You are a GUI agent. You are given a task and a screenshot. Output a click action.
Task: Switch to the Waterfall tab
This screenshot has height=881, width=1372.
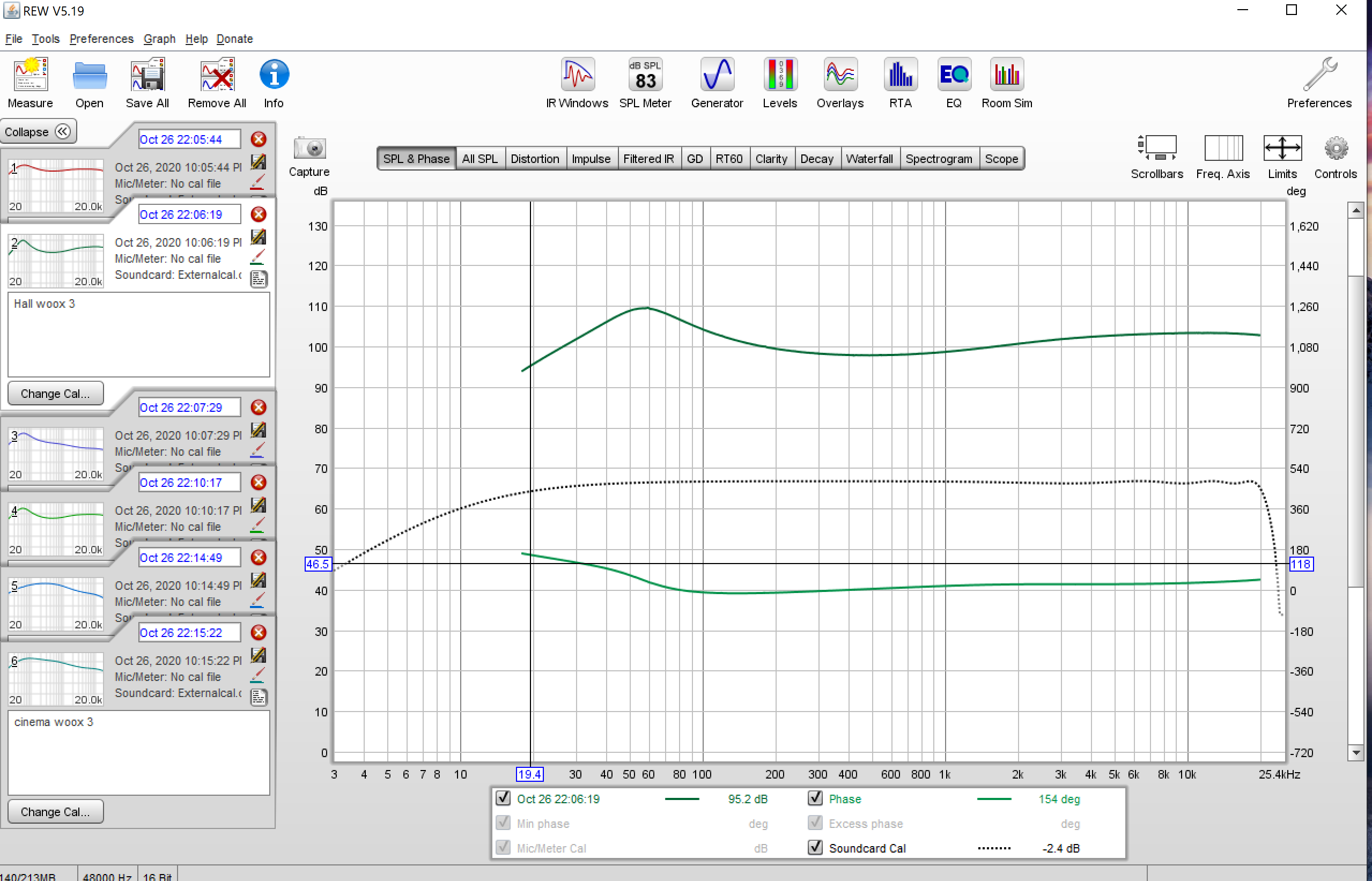pos(869,159)
